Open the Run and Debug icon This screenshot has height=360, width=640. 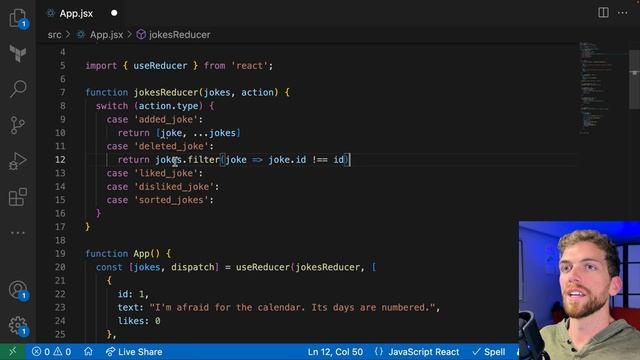18,161
